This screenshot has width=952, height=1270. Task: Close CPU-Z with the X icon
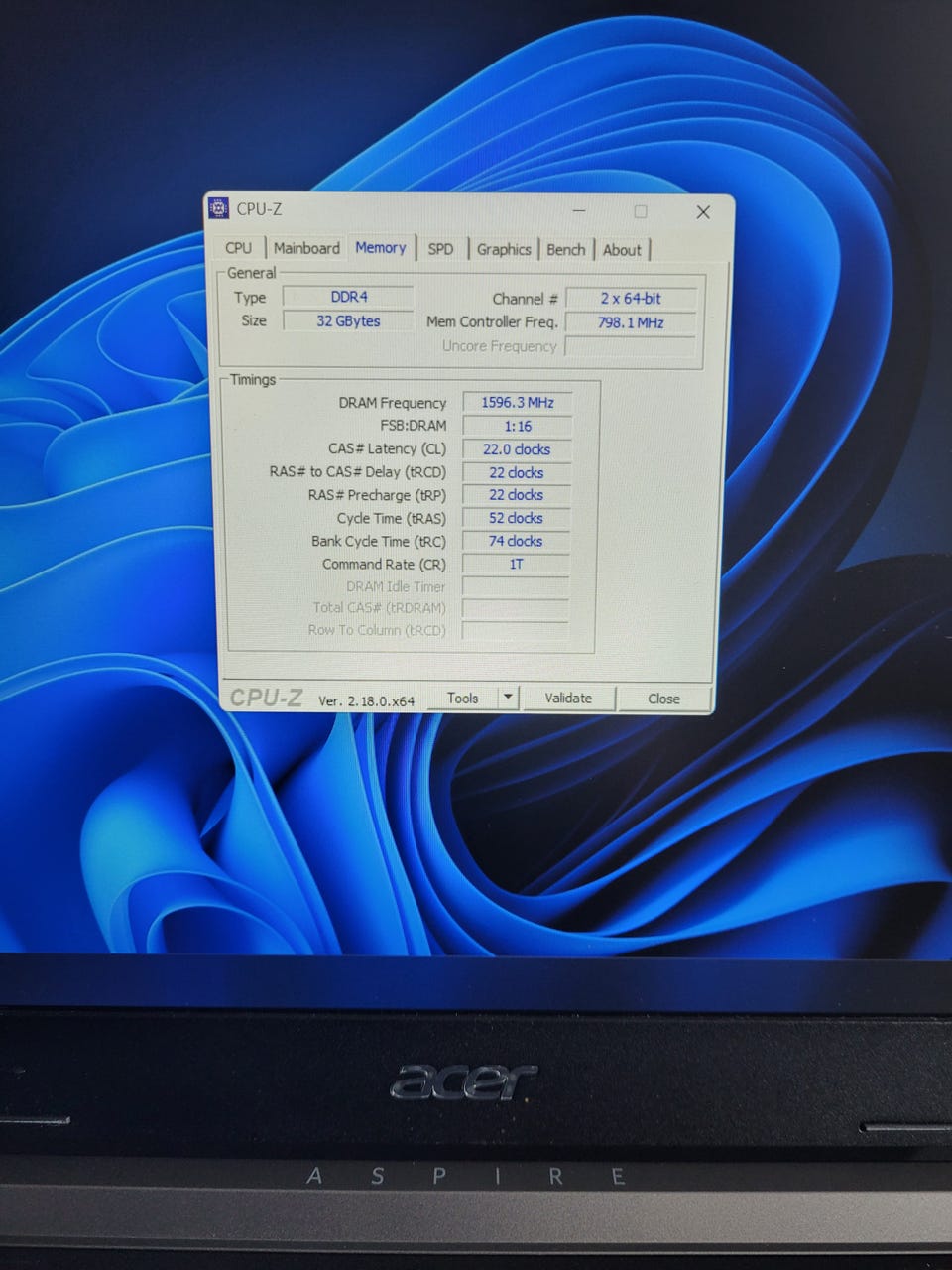(703, 212)
